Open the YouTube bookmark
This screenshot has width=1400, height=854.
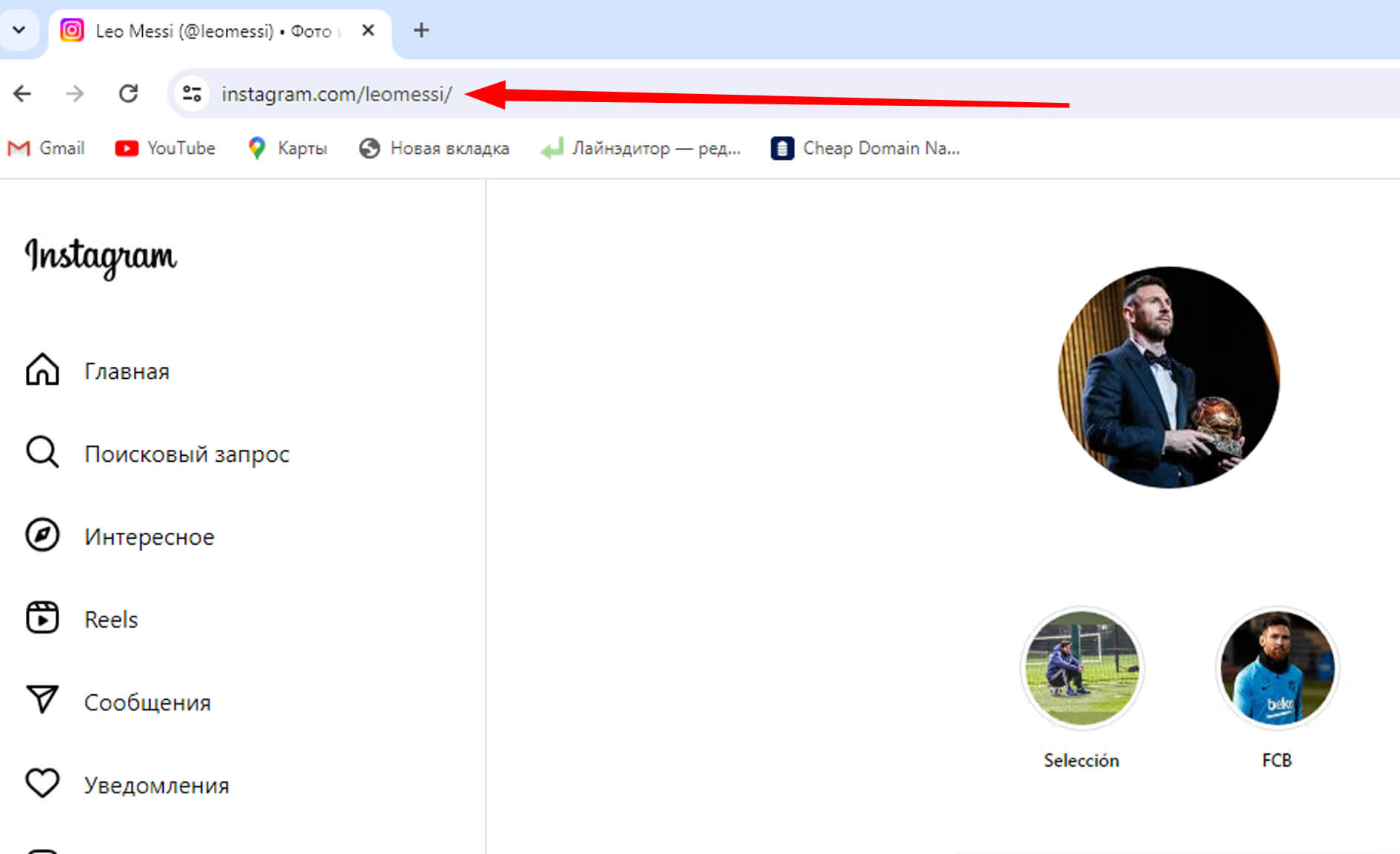coord(165,149)
